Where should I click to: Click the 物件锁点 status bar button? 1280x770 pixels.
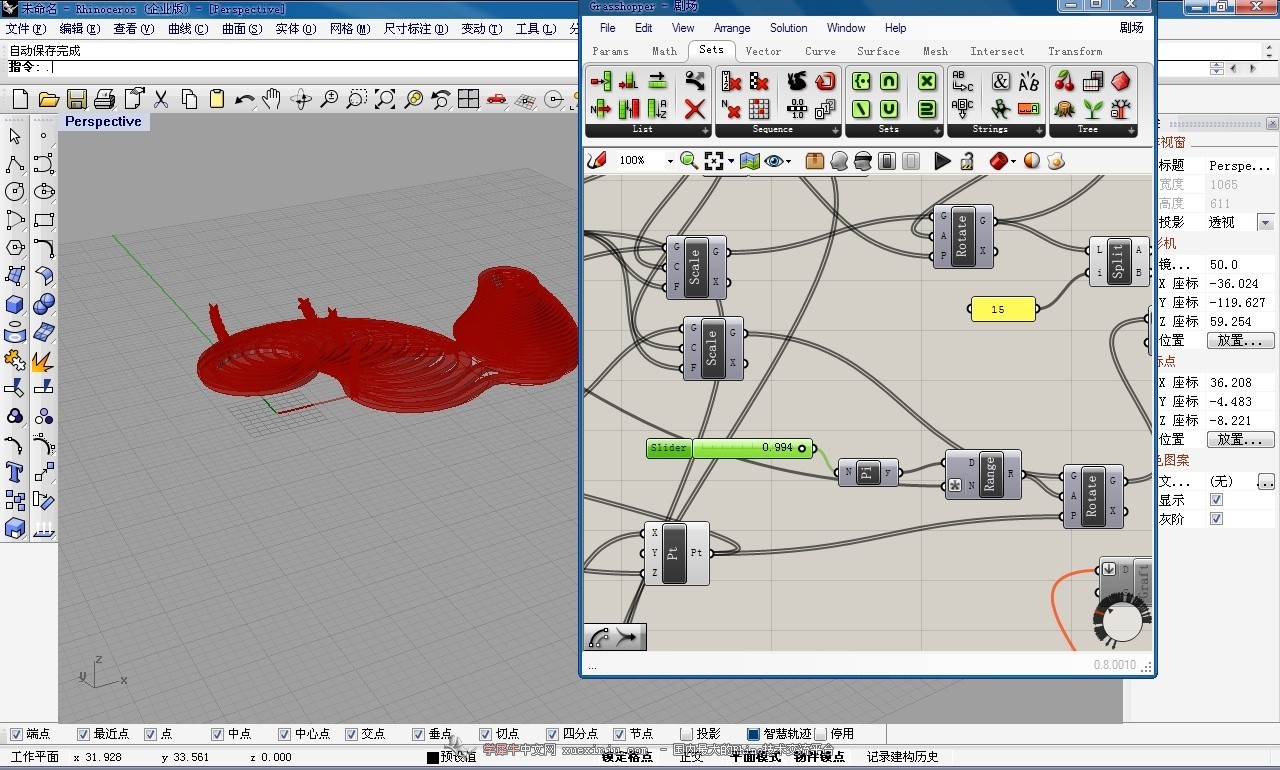pos(819,757)
